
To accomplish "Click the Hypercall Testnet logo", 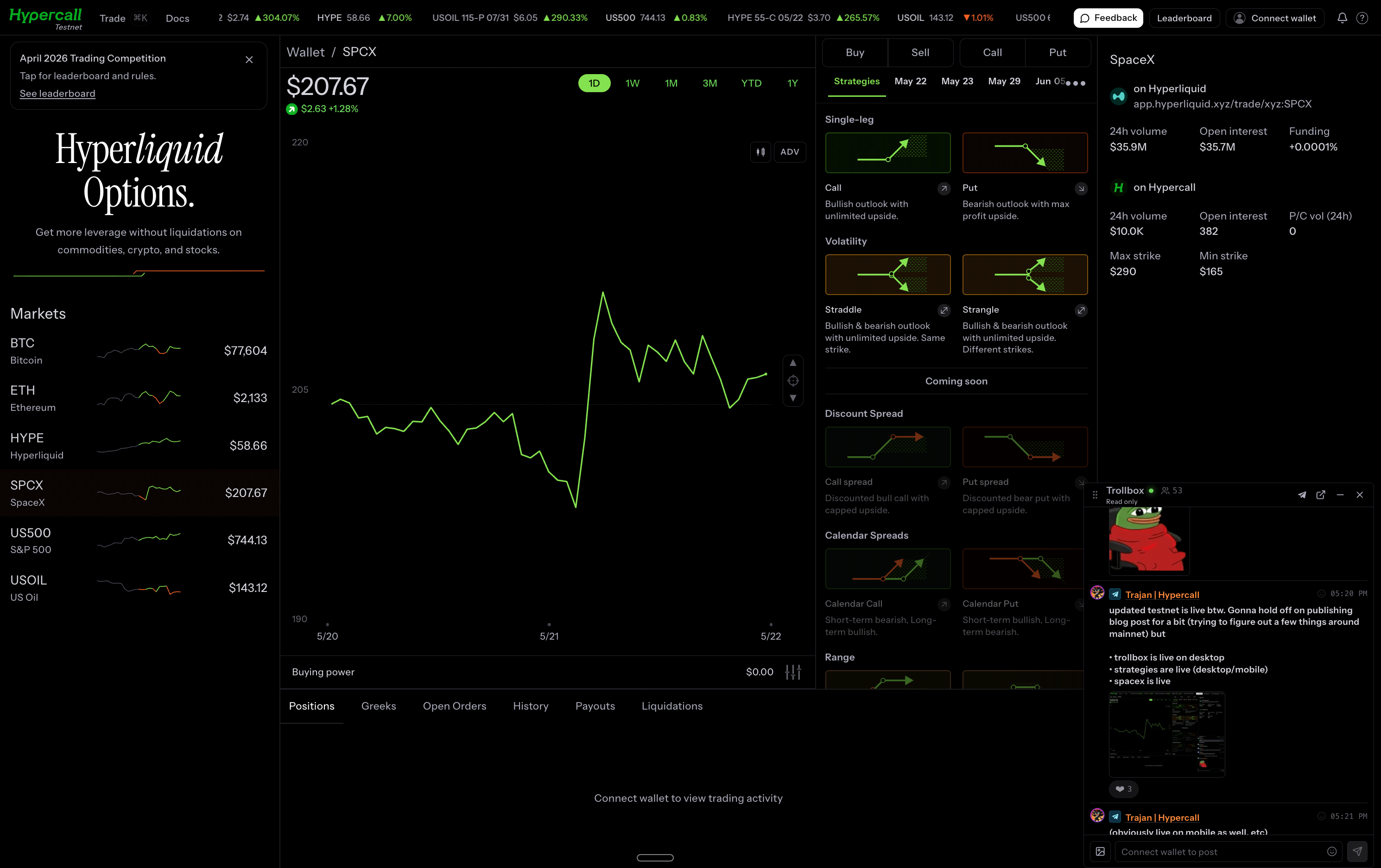I will coord(46,19).
